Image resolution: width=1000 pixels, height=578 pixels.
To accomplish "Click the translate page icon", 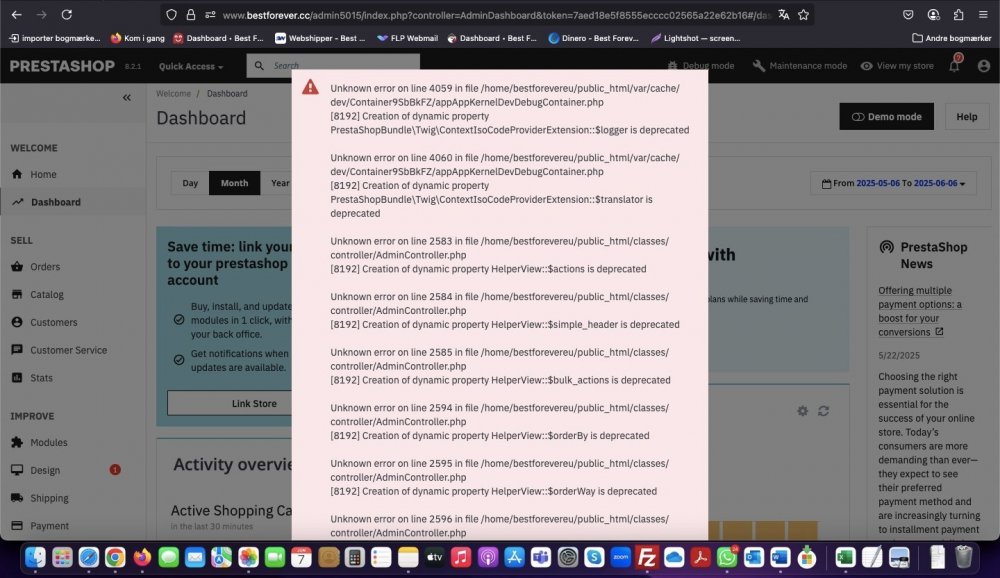I will point(783,15).
